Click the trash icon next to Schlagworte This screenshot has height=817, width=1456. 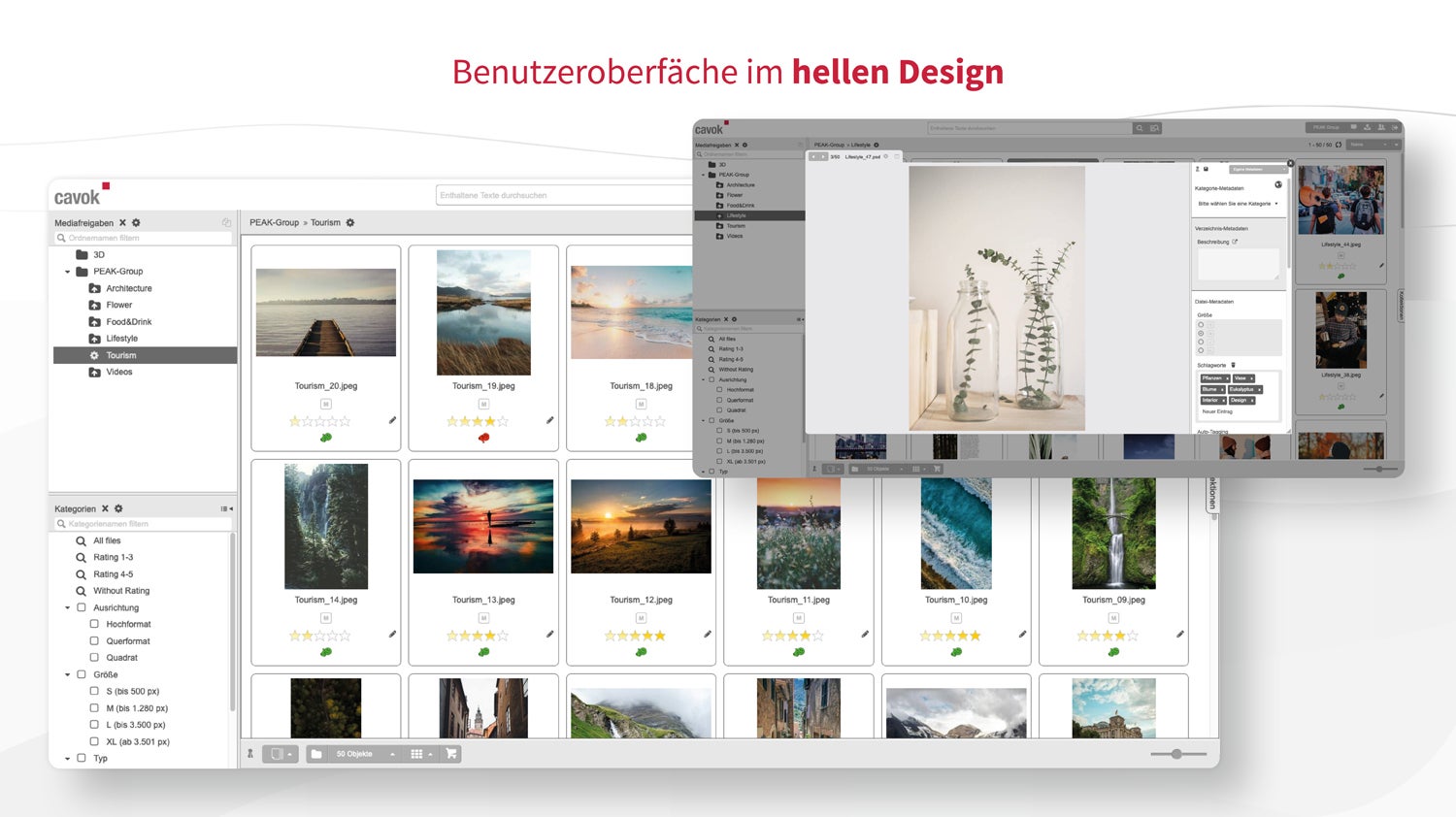coord(1234,366)
